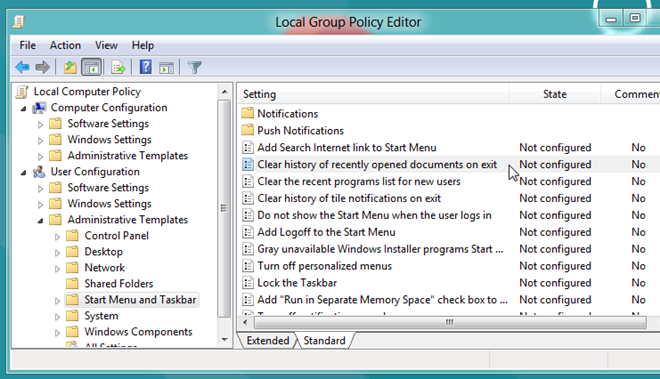Expand Windows Settings under Computer Configuration
The image size is (660, 379).
(40, 141)
